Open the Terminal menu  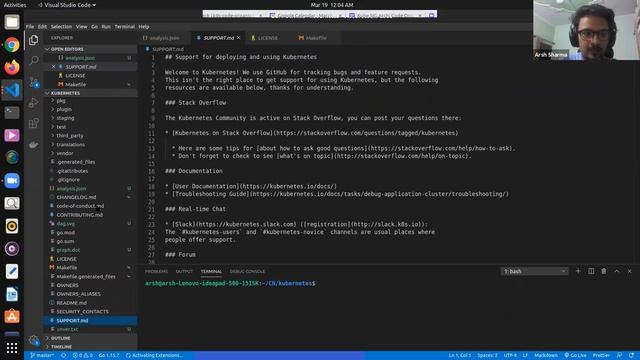tap(124, 27)
